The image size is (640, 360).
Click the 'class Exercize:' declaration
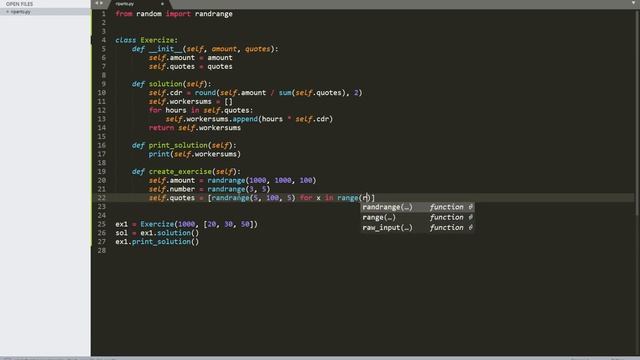click(147, 40)
